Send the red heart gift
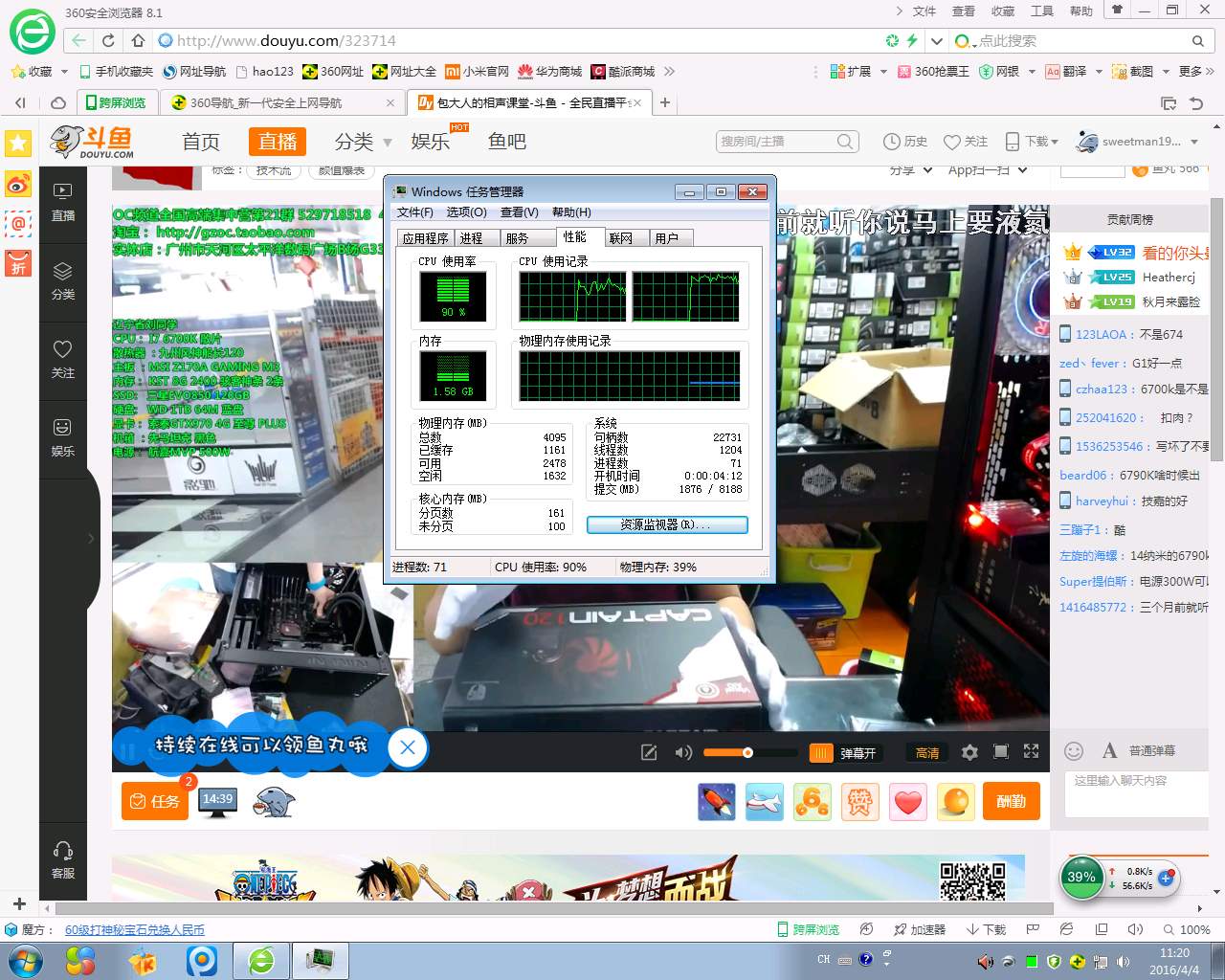 (x=908, y=802)
